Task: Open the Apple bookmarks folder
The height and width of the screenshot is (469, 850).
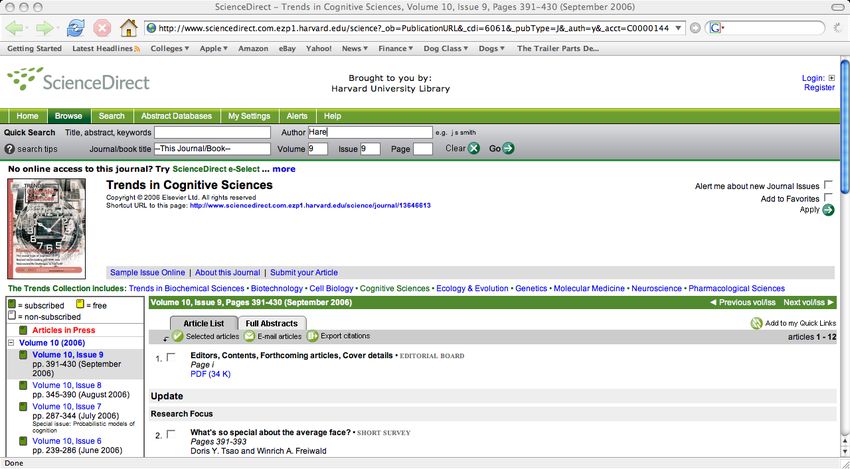Action: (214, 49)
